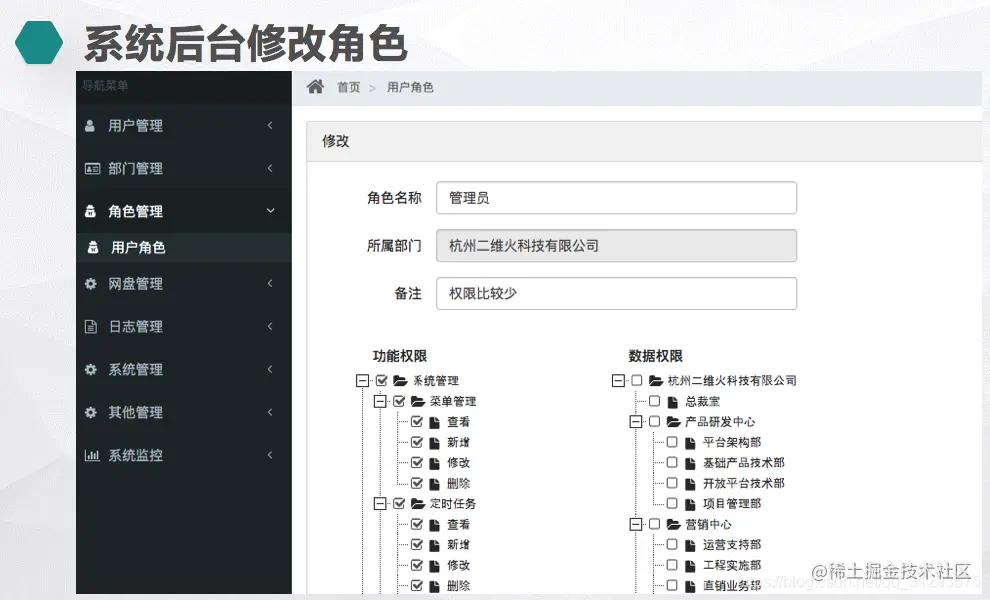Check the 平台架构部 checkbox
The width and height of the screenshot is (990, 600).
coord(672,442)
